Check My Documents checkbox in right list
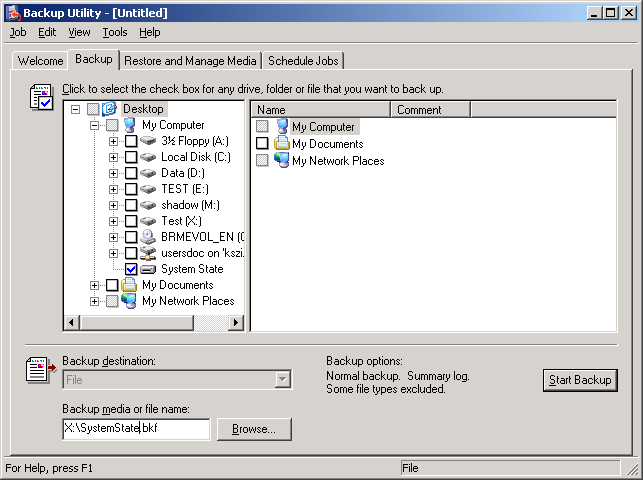 tap(262, 143)
